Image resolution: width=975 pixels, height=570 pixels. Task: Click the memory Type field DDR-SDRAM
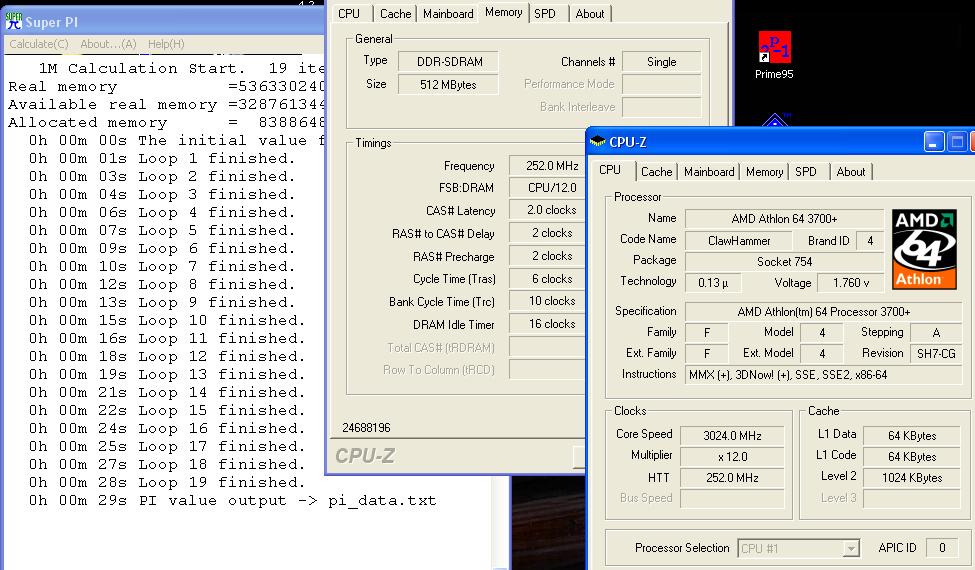point(449,62)
